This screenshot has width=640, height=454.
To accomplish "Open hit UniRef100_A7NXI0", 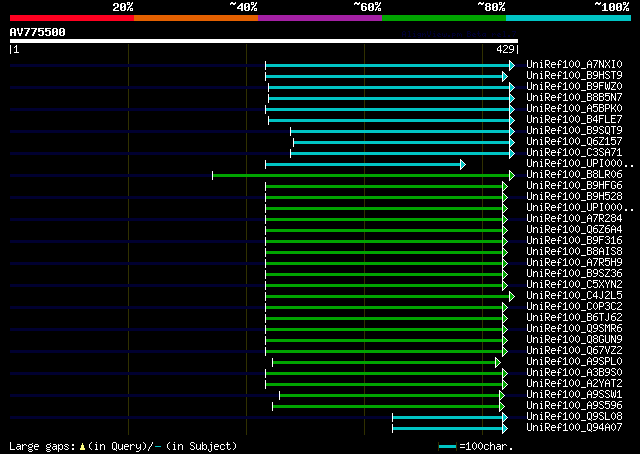I will (574, 65).
